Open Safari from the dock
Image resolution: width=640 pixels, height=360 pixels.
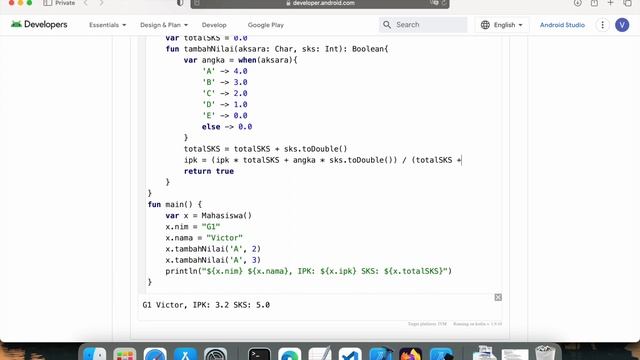[x=155, y=353]
